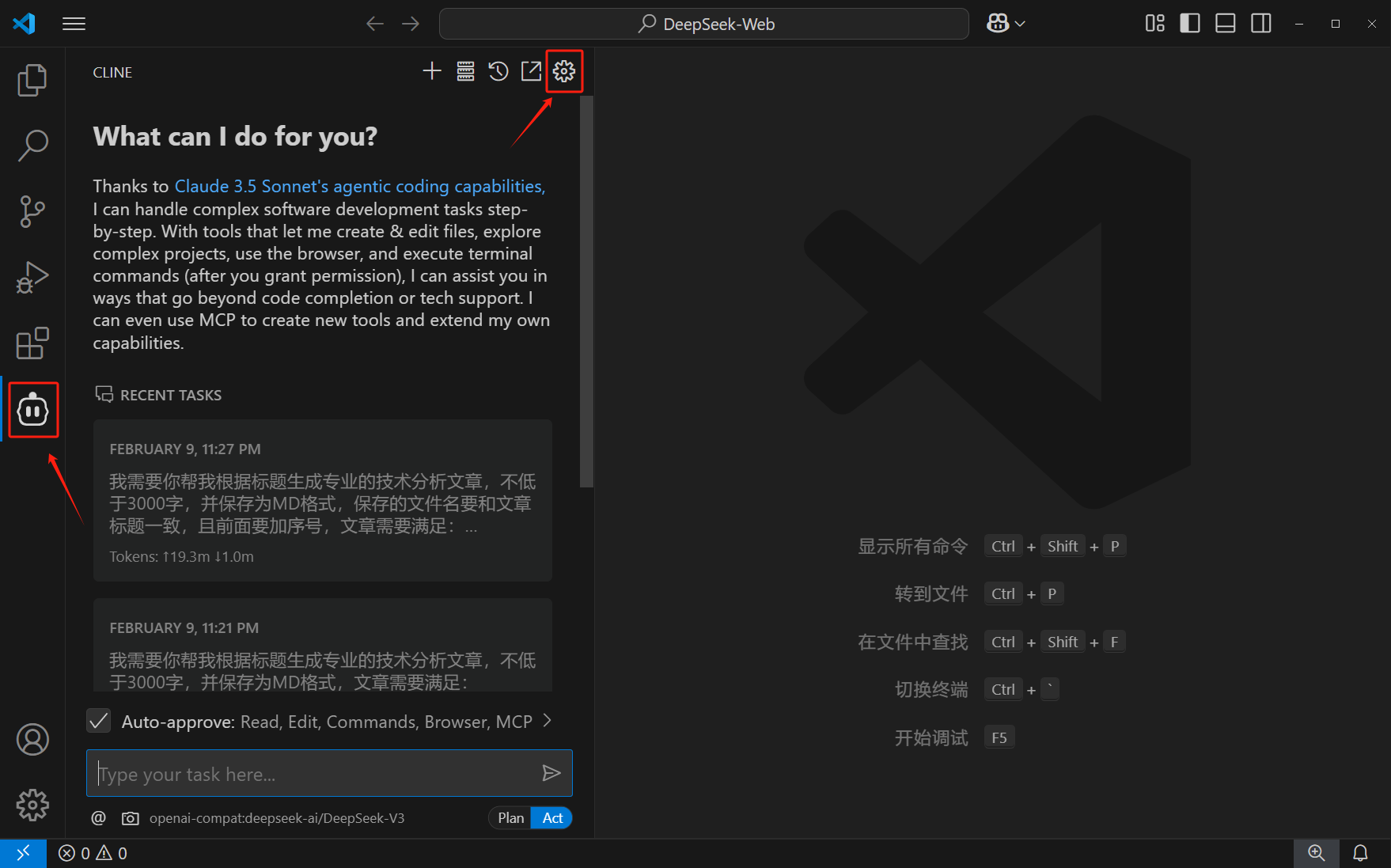Viewport: 1391px width, 868px height.
Task: Open the hamburger menu
Action: point(74,23)
